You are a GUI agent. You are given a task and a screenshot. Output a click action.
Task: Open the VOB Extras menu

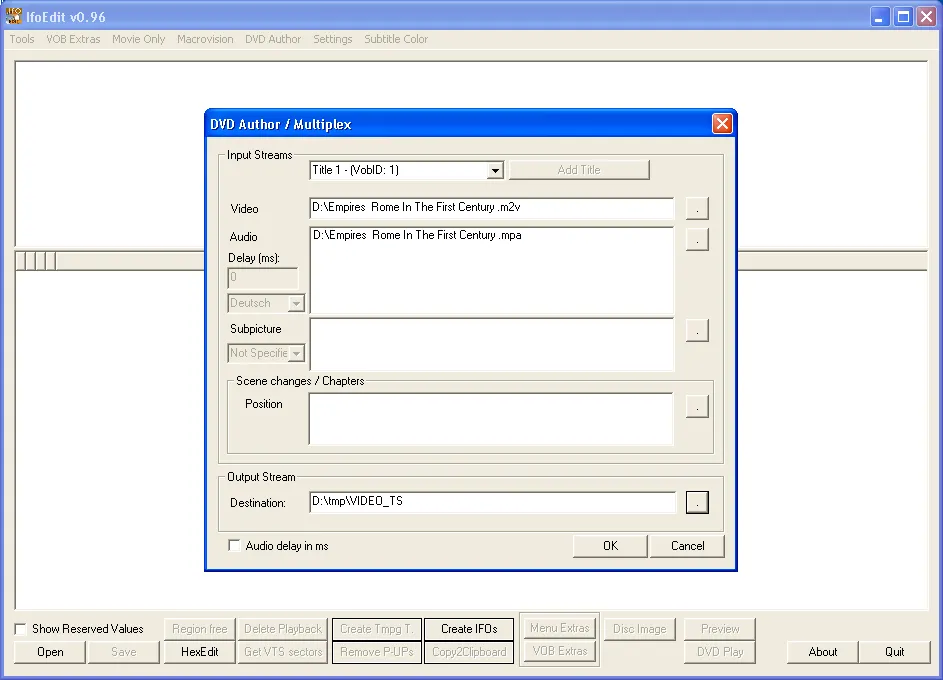(73, 39)
